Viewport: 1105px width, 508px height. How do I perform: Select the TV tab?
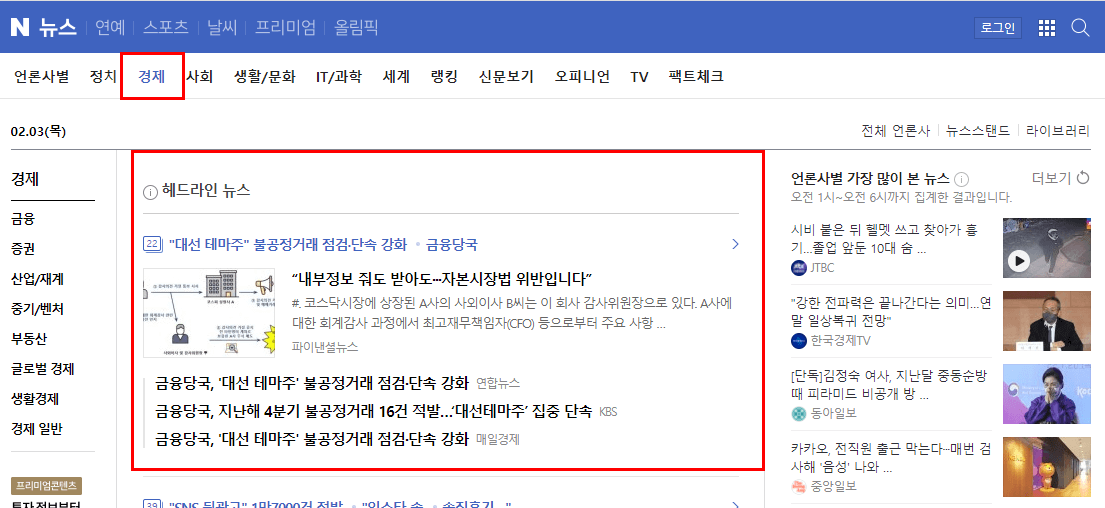pos(639,76)
